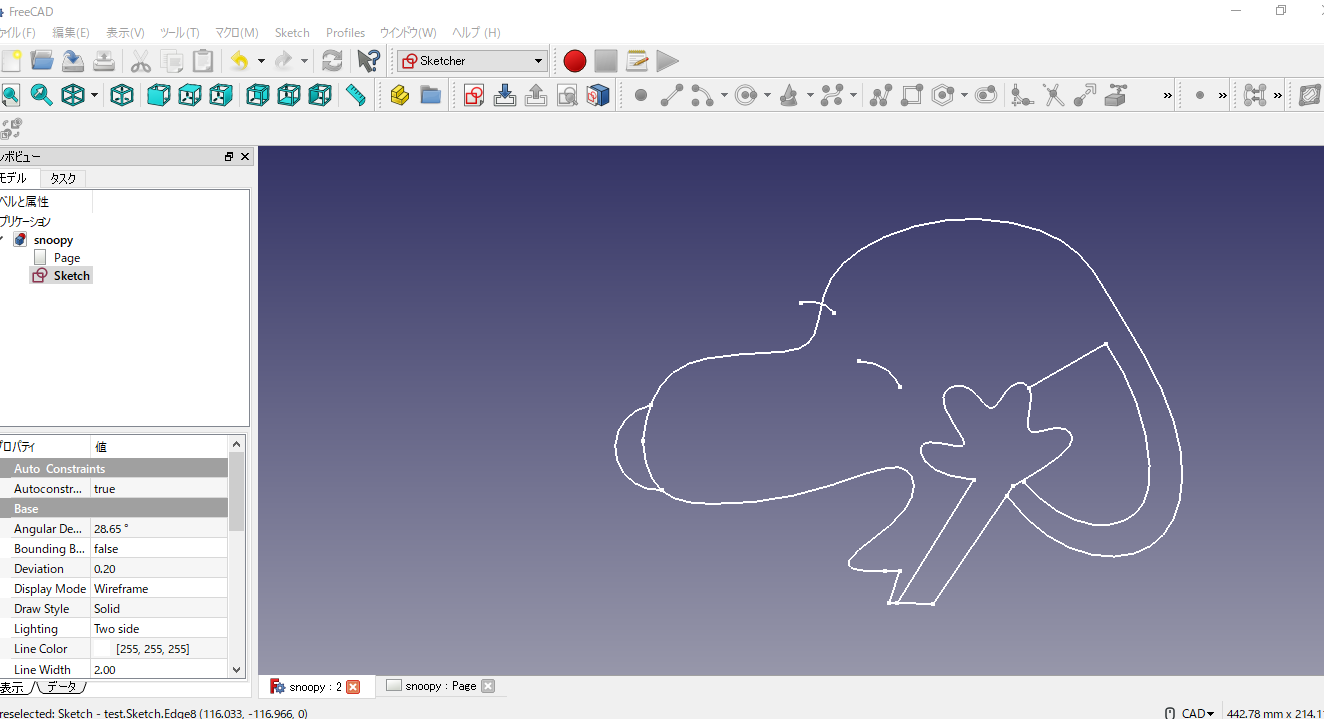Viewport: 1324px width, 719px height.
Task: Open the 編集(E) menu
Action: 71,33
